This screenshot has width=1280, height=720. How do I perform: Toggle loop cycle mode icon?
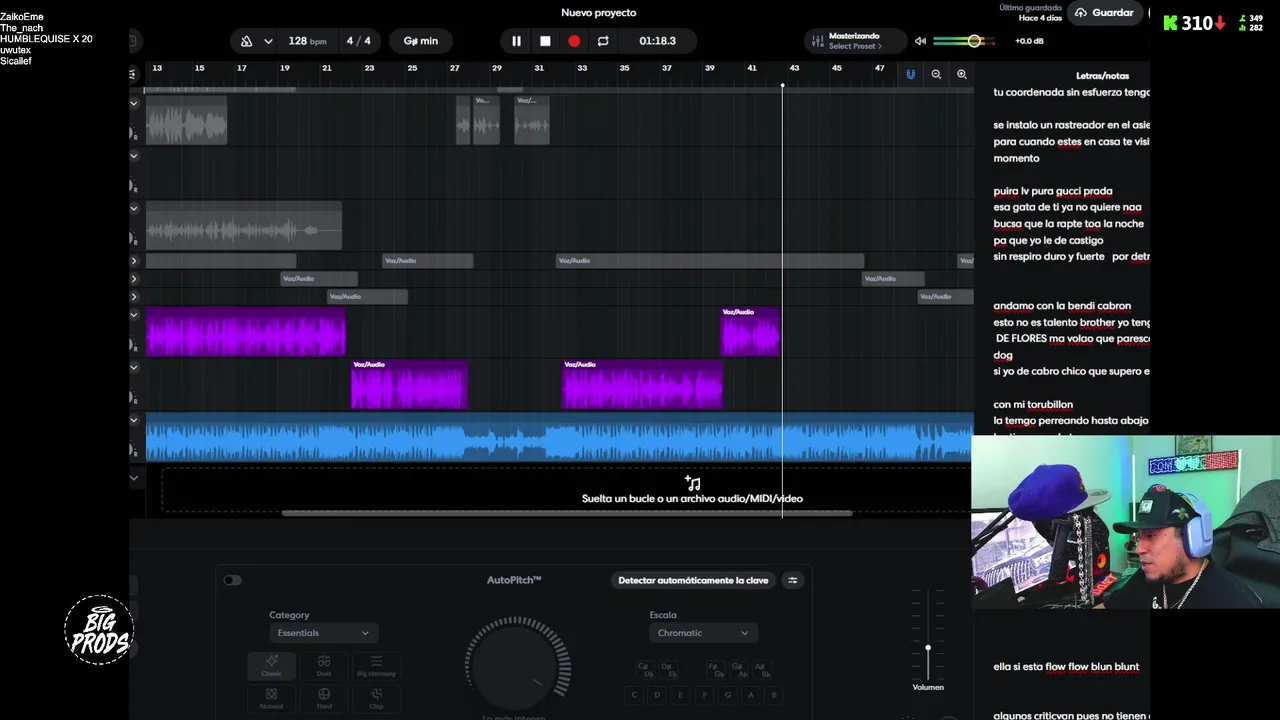coord(603,41)
